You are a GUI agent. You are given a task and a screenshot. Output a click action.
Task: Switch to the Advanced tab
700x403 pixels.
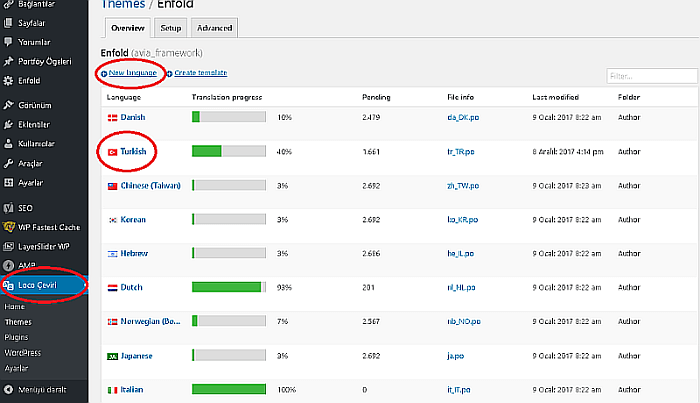click(214, 28)
